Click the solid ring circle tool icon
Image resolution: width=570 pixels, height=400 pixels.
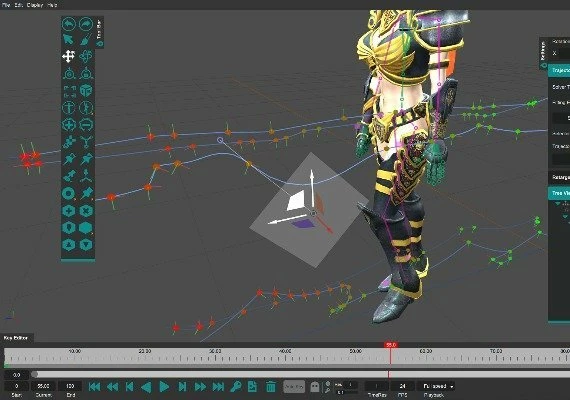pyautogui.click(x=69, y=193)
